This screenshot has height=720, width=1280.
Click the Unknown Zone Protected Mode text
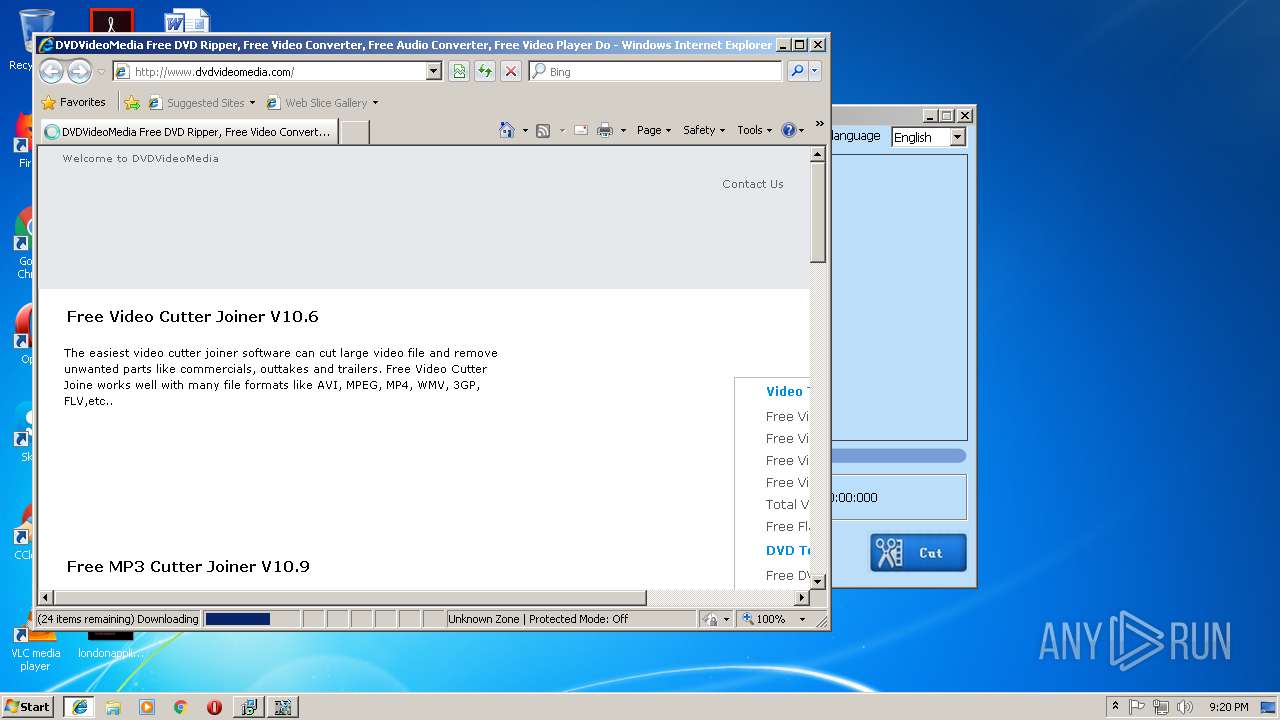point(538,619)
